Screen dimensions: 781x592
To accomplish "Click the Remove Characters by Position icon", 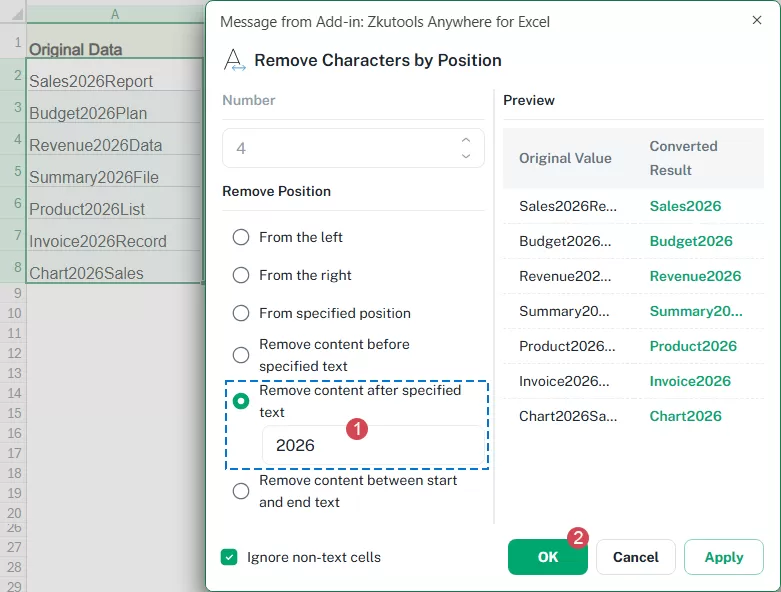I will pos(234,60).
